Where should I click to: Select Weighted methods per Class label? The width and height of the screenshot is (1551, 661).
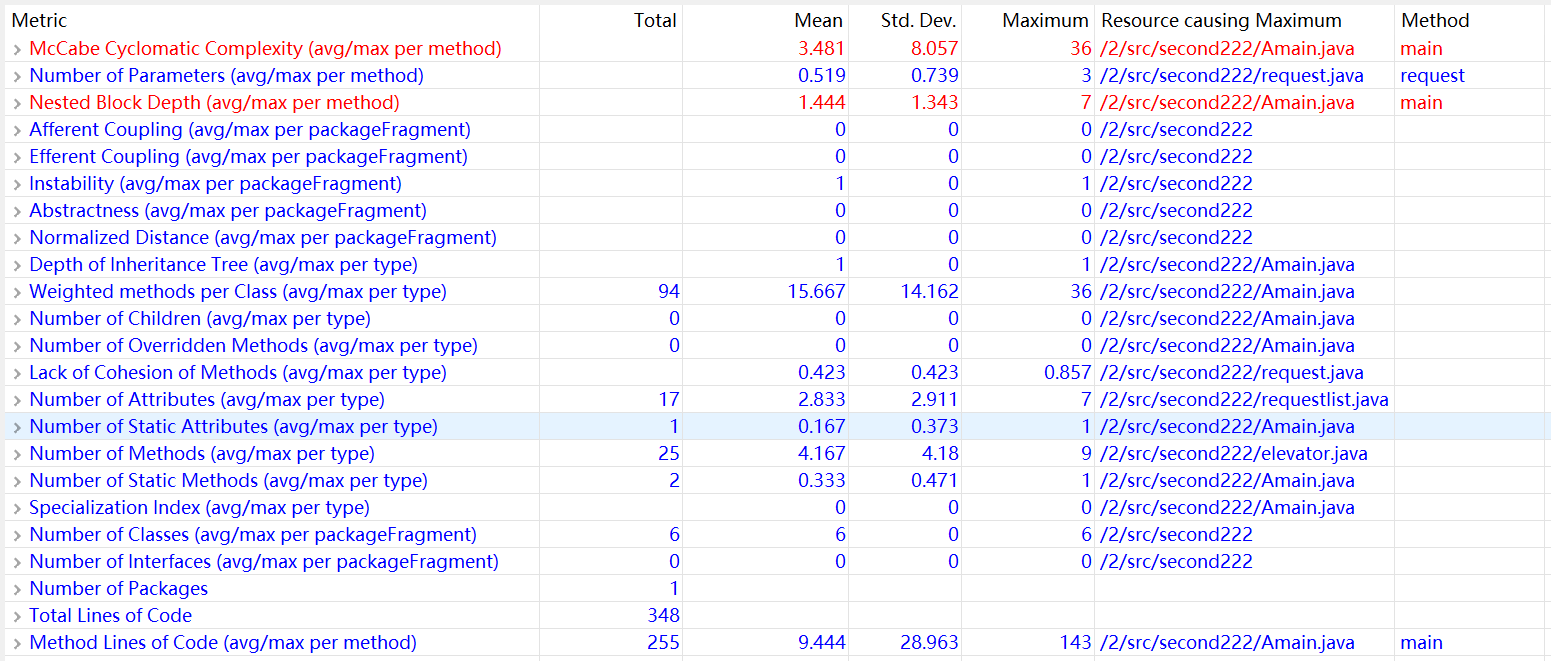pos(238,291)
